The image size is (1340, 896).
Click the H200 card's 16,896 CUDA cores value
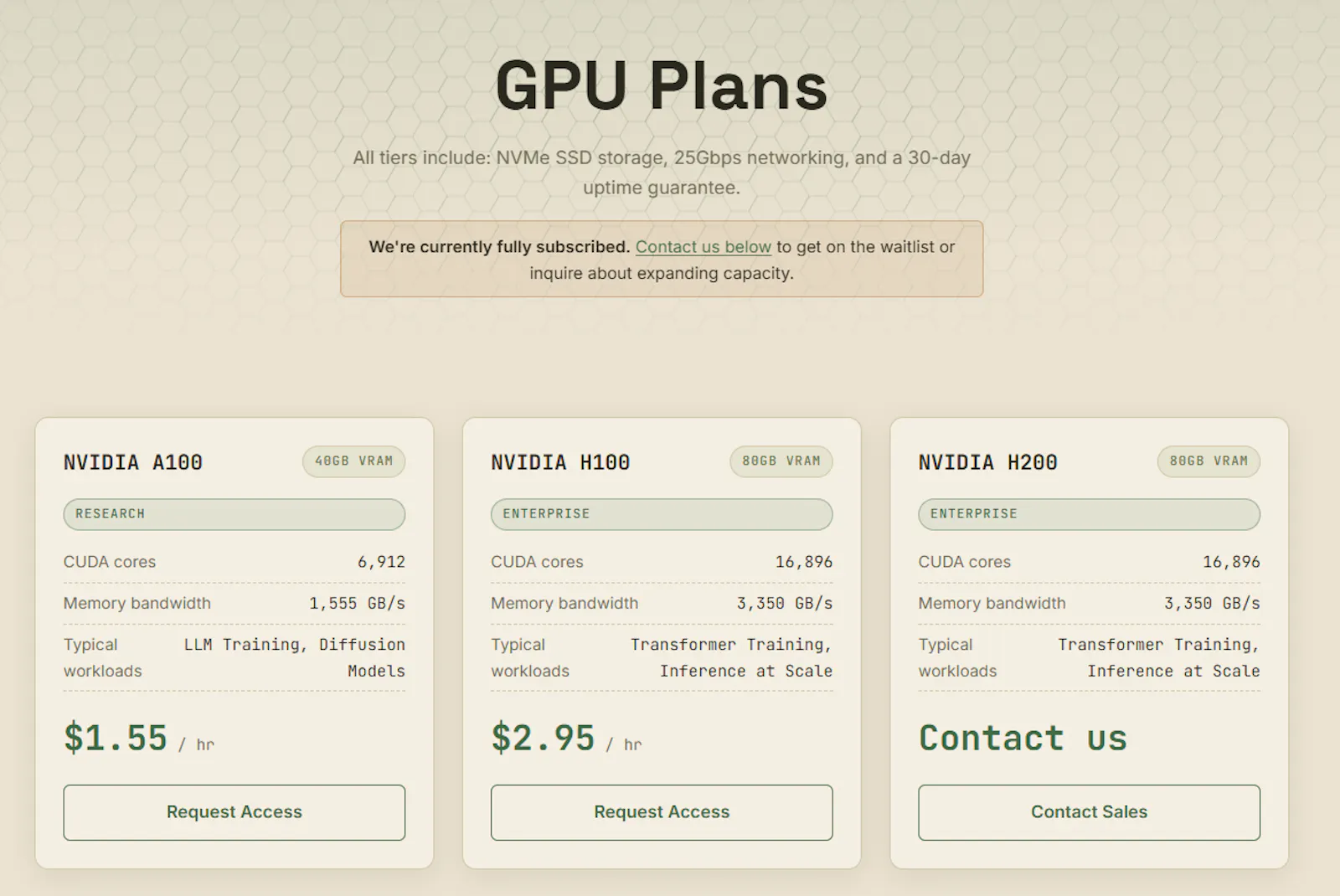[1231, 562]
